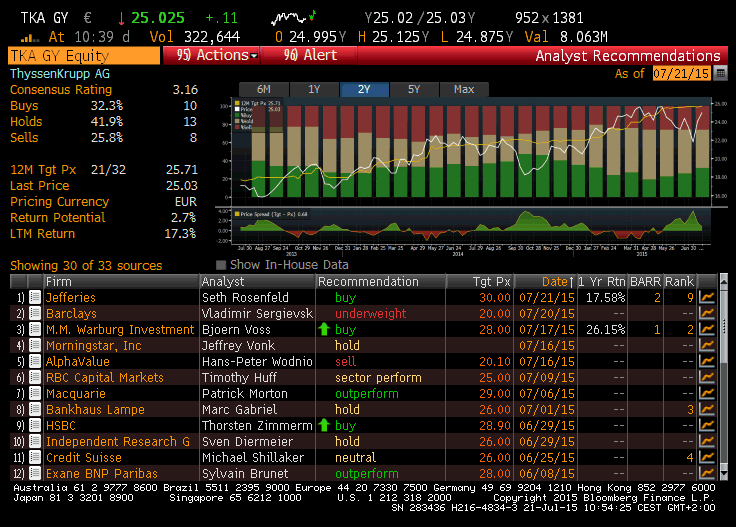
Task: Sort by the Recommendation column header
Action: (381, 282)
